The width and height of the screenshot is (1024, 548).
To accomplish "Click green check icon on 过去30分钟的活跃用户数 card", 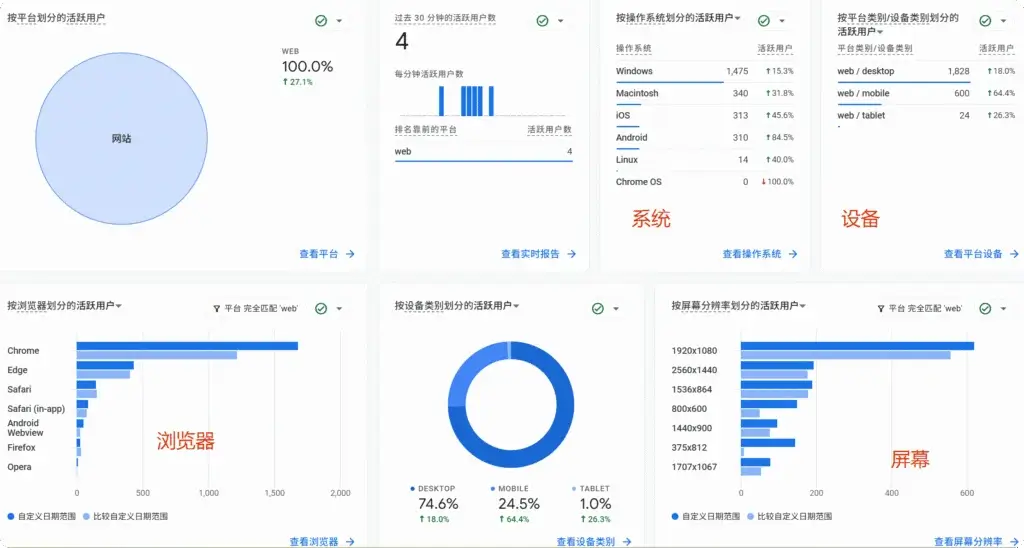I will click(x=542, y=21).
